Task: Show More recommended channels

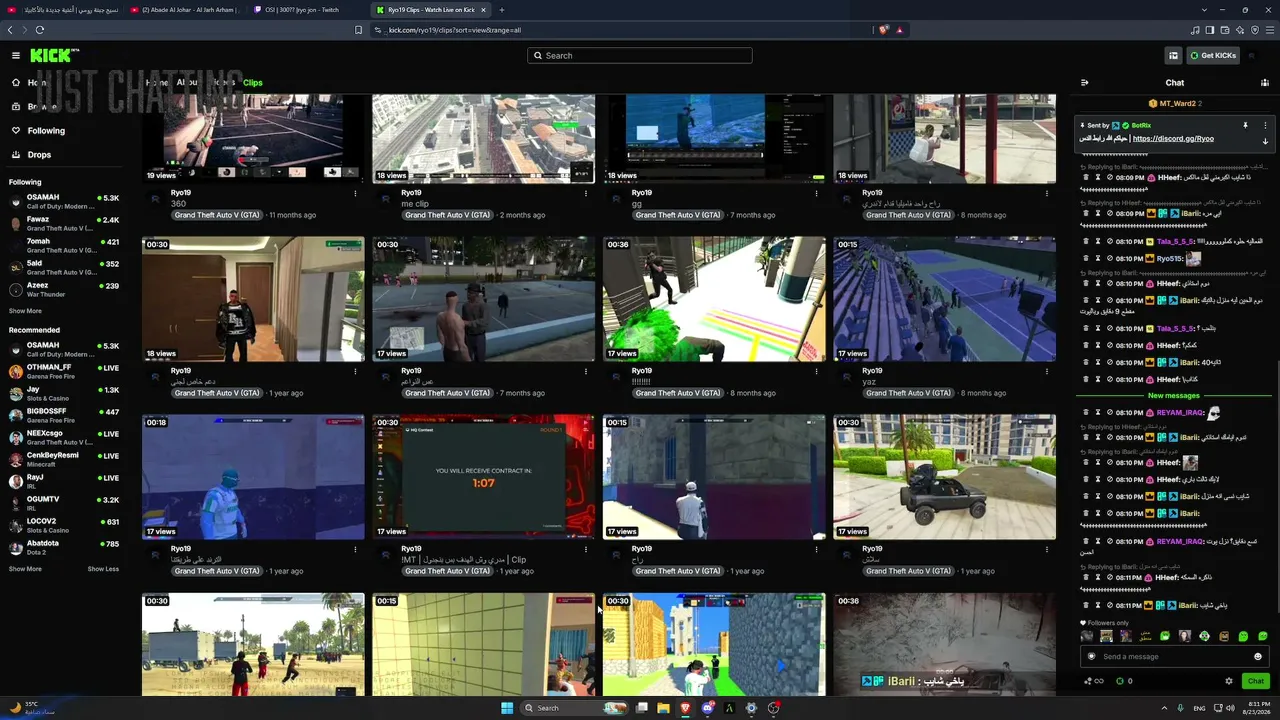Action: point(25,569)
